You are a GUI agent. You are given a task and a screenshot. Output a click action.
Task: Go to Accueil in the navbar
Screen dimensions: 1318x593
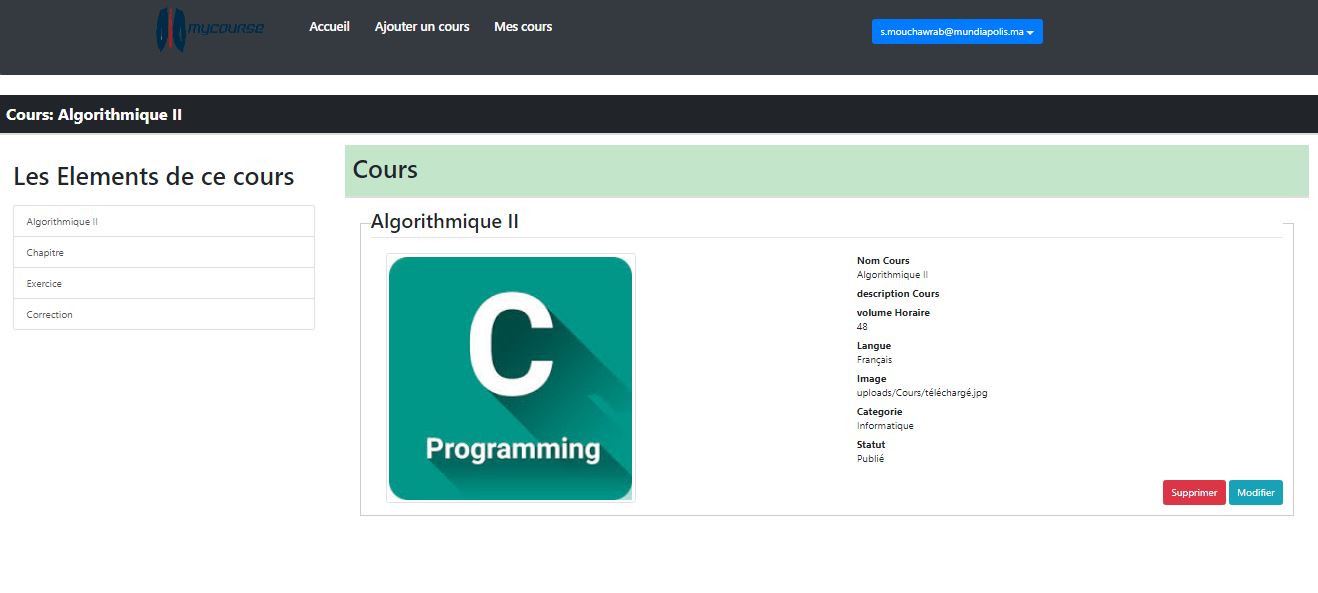[329, 27]
